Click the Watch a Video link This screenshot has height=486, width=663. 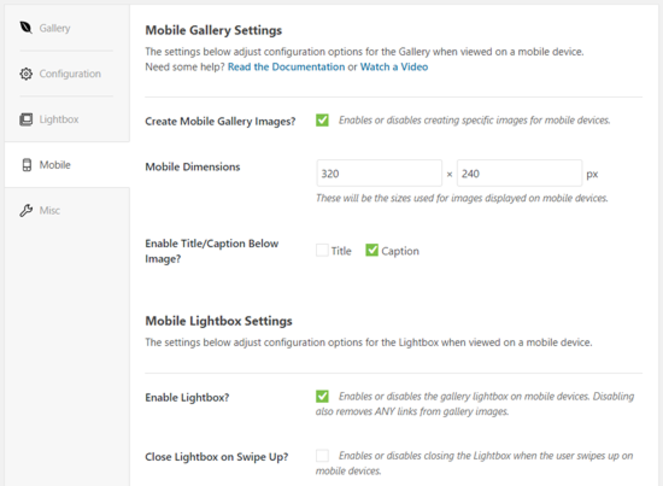pyautogui.click(x=393, y=67)
